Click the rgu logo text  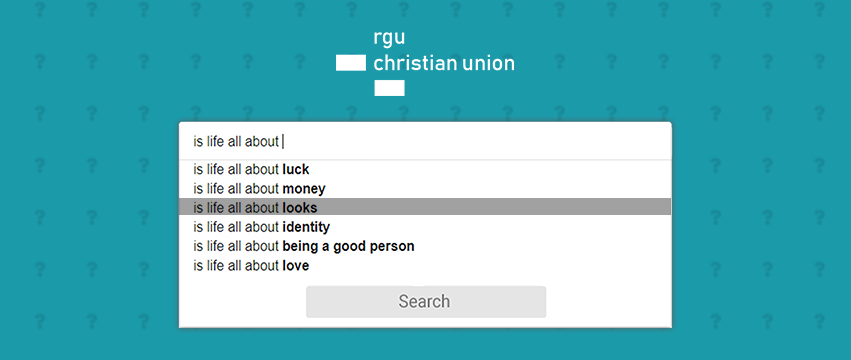tap(389, 39)
